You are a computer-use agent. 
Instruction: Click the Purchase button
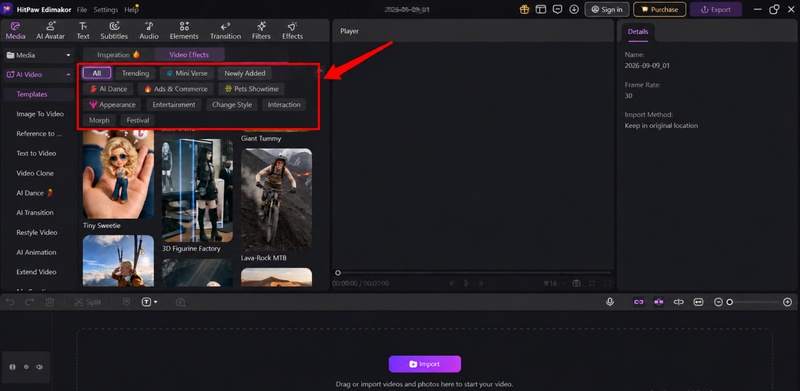click(660, 10)
